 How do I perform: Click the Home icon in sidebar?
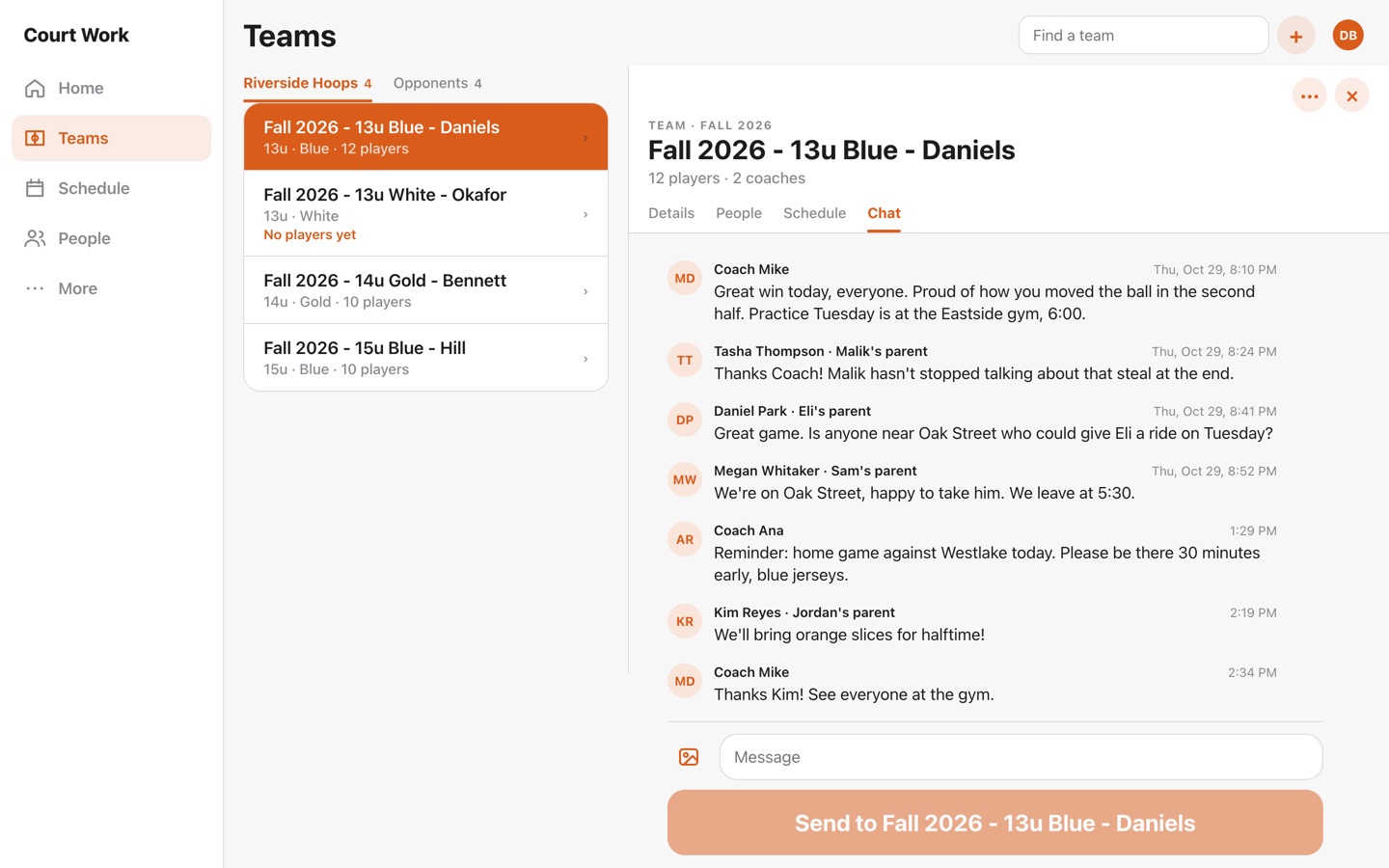[35, 89]
